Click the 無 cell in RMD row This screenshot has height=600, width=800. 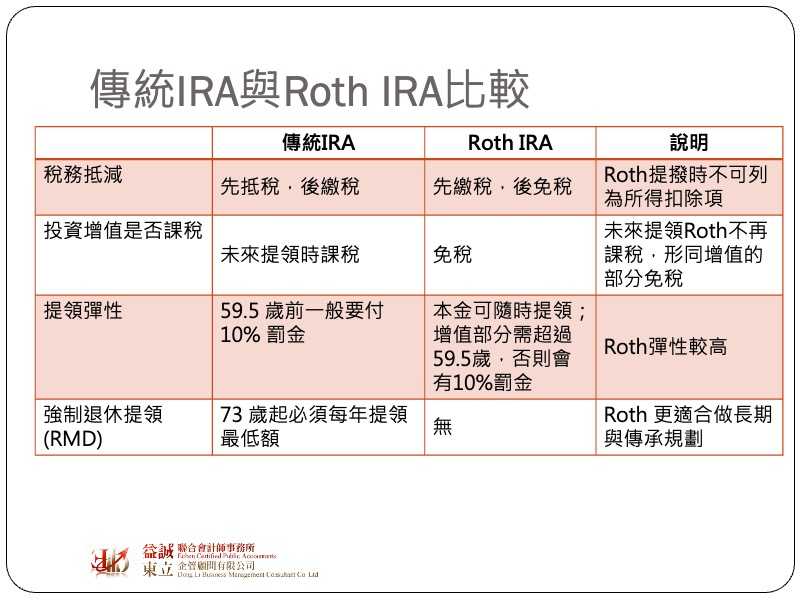click(443, 427)
